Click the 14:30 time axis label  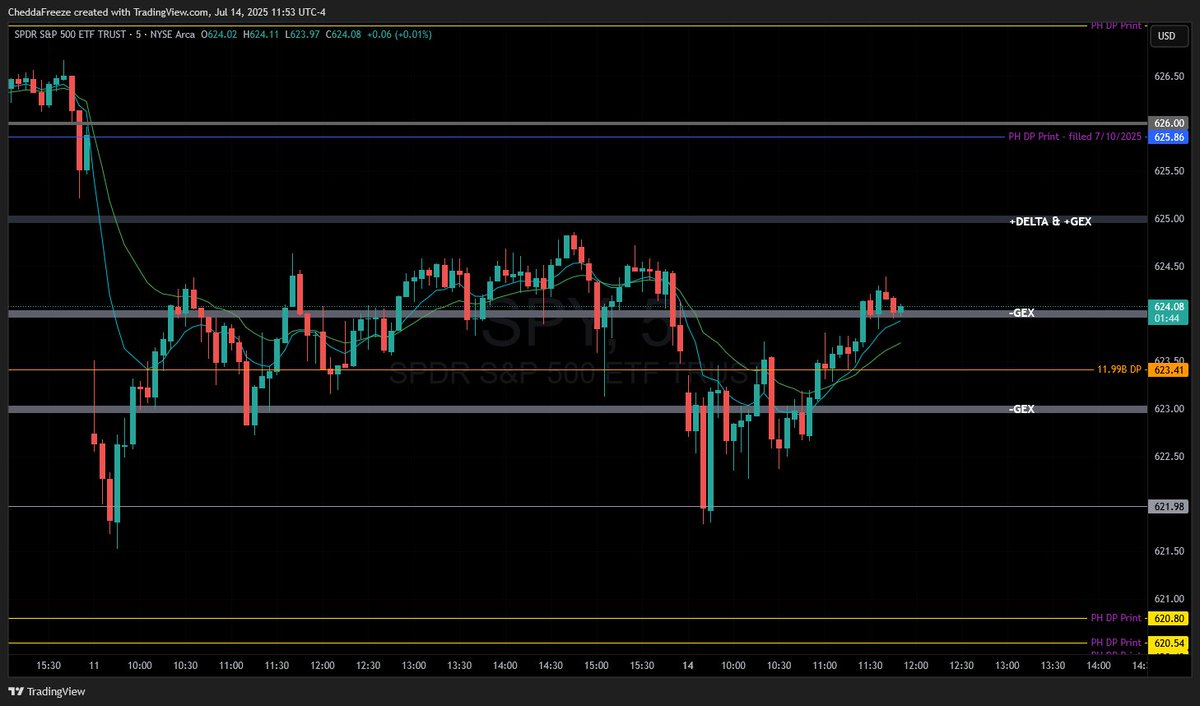(x=551, y=665)
